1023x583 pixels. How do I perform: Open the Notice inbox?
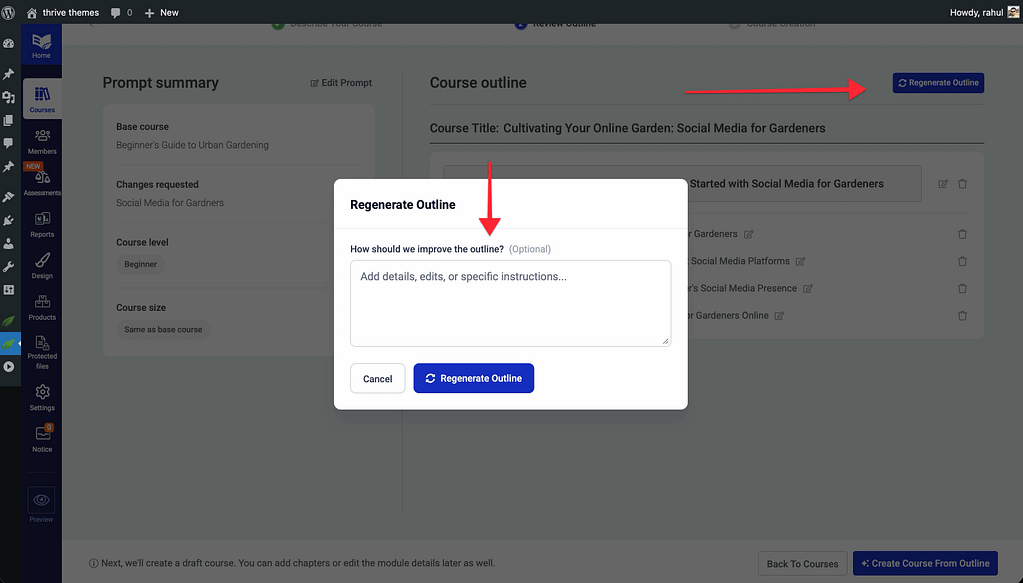coord(42,439)
